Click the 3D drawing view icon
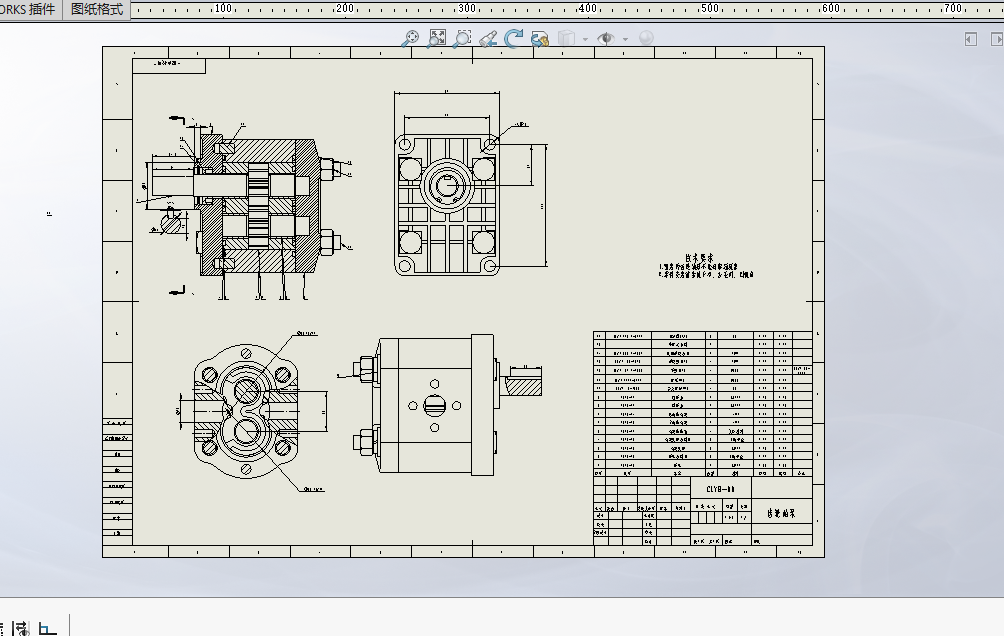The image size is (1004, 636). 540,39
